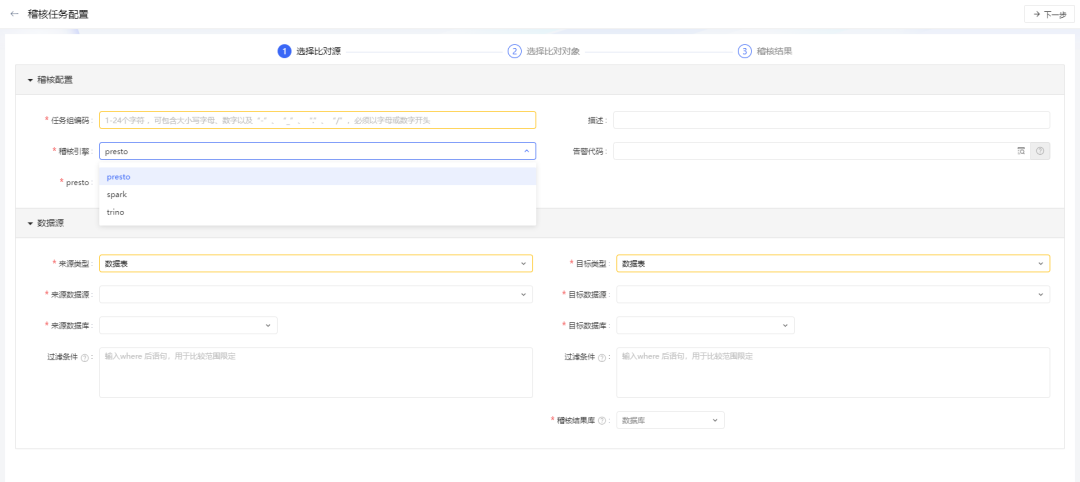
Task: Click the back arrow beside 稽核任务配置
Action: (x=14, y=14)
